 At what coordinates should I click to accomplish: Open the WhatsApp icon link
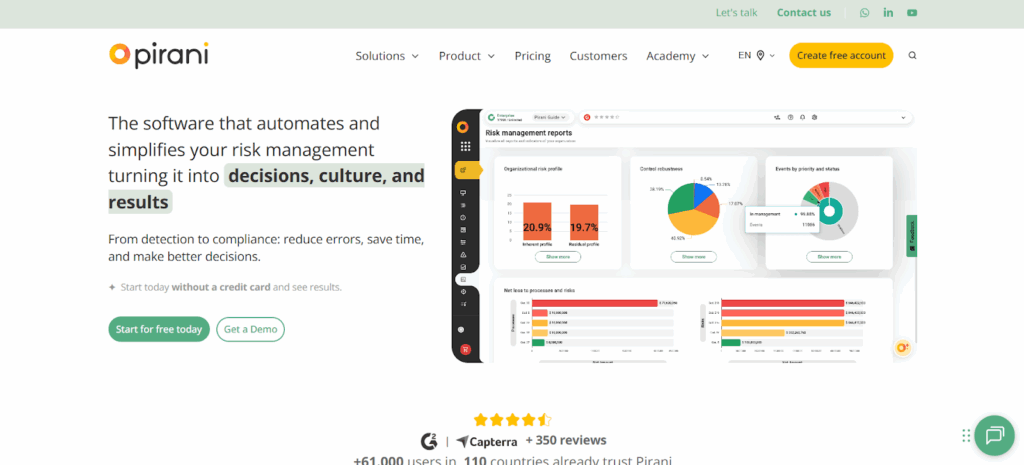tap(865, 13)
